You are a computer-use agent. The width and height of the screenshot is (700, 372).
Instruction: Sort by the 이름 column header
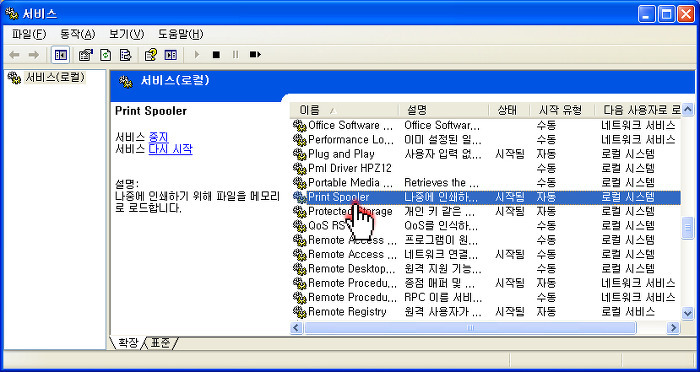(344, 110)
